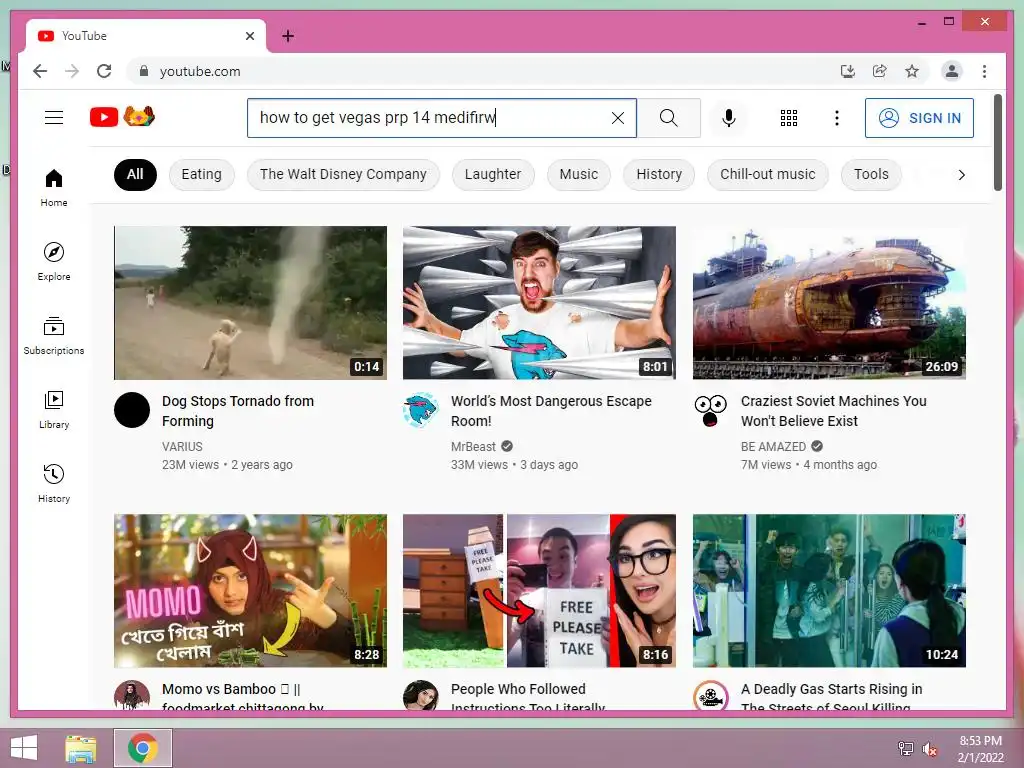1024x768 pixels.
Task: Select the History filter chip
Action: (x=659, y=174)
